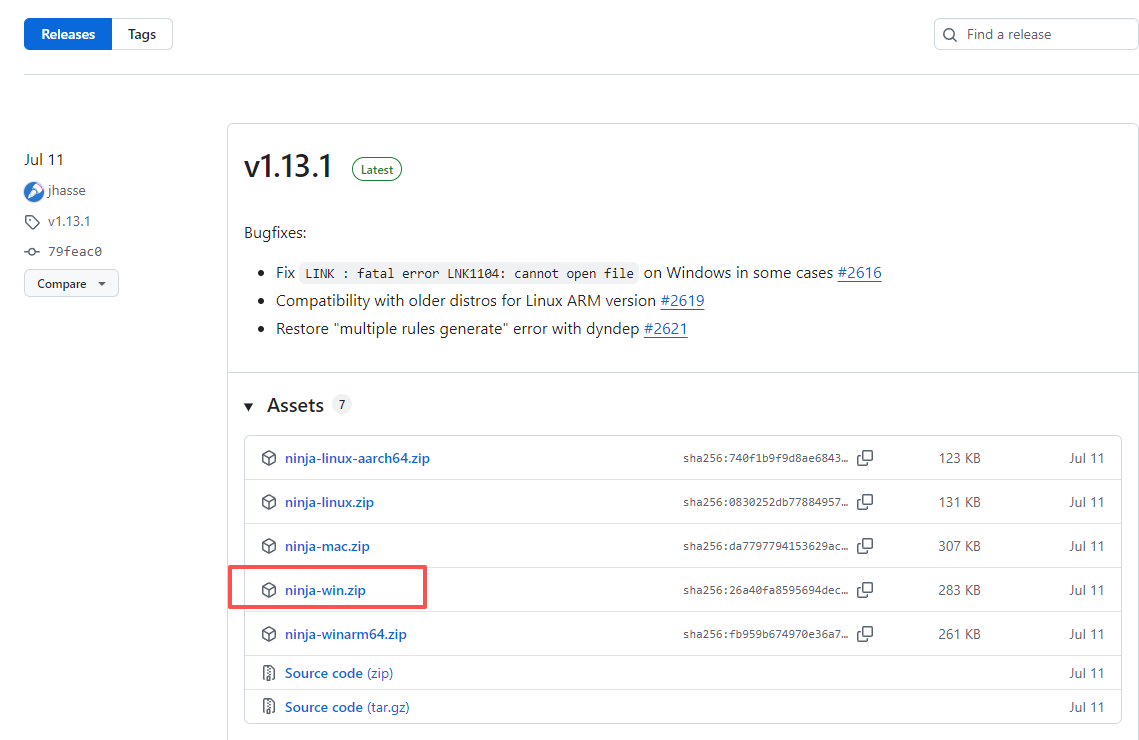The height and width of the screenshot is (740, 1139).
Task: Click the package icon beside ninja-mac.zip
Action: click(269, 546)
